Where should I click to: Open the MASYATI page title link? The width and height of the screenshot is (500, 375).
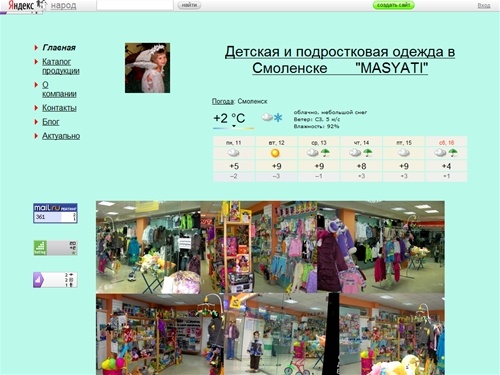pos(340,60)
